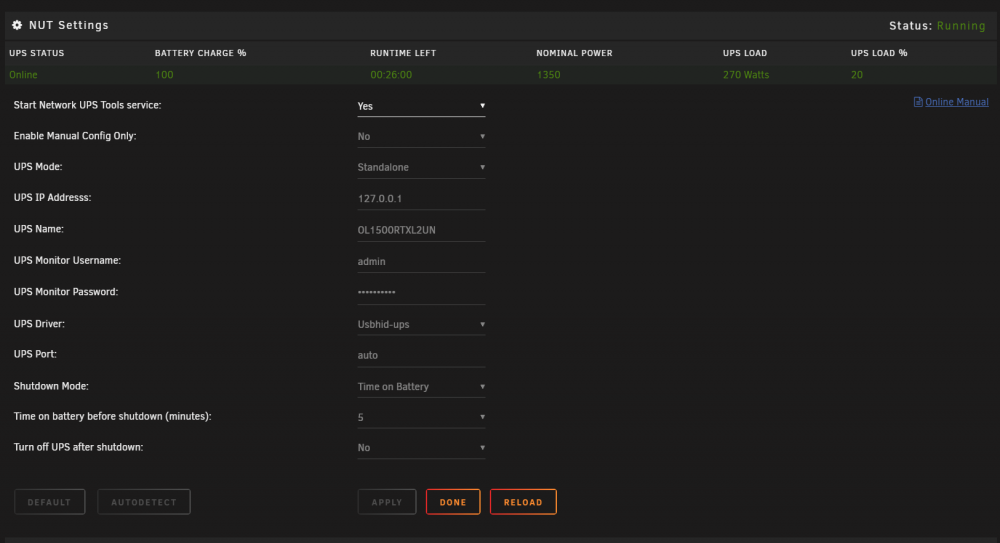Click the UPS load percent value 20

857,75
